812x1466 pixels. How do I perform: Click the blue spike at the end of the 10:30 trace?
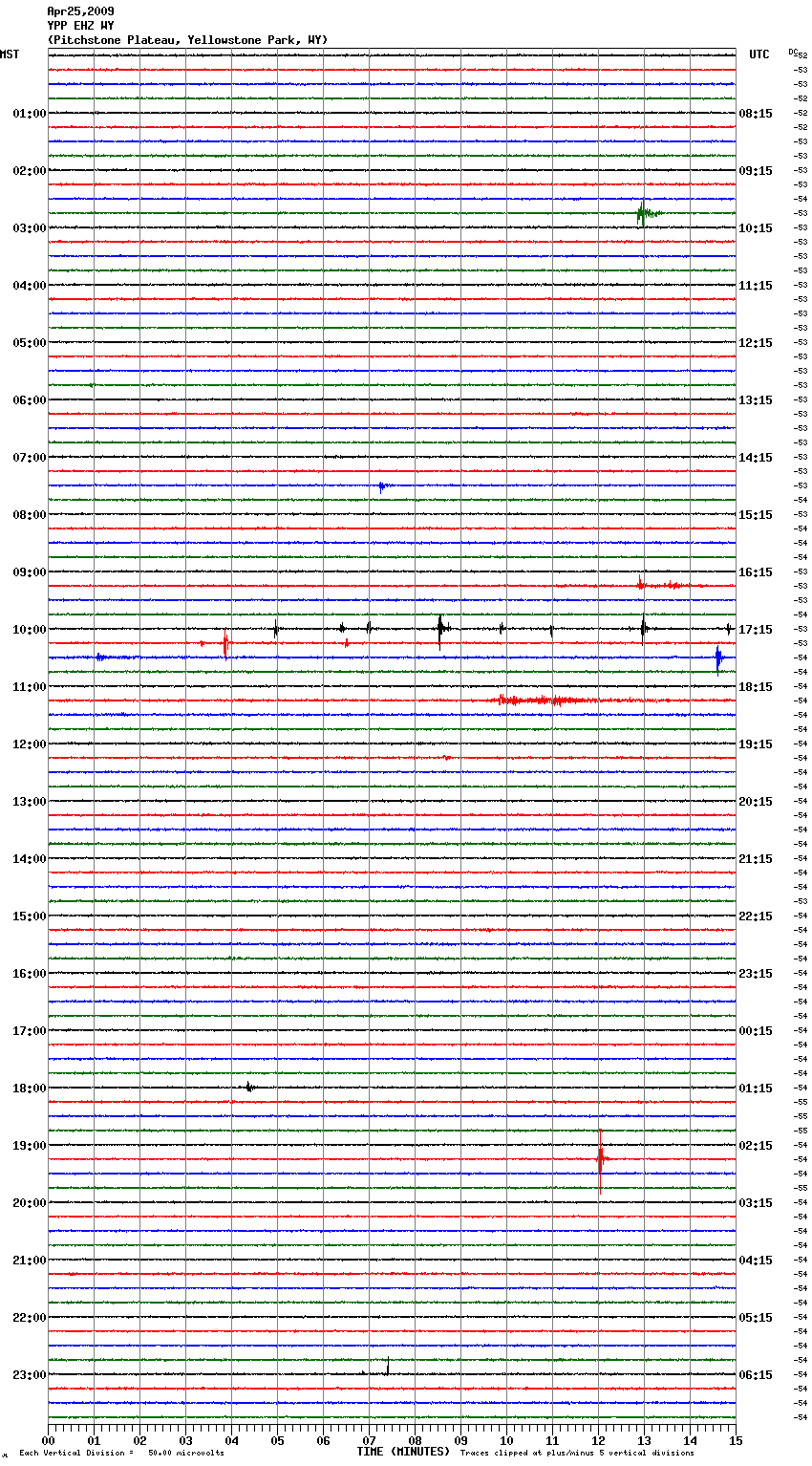(718, 658)
